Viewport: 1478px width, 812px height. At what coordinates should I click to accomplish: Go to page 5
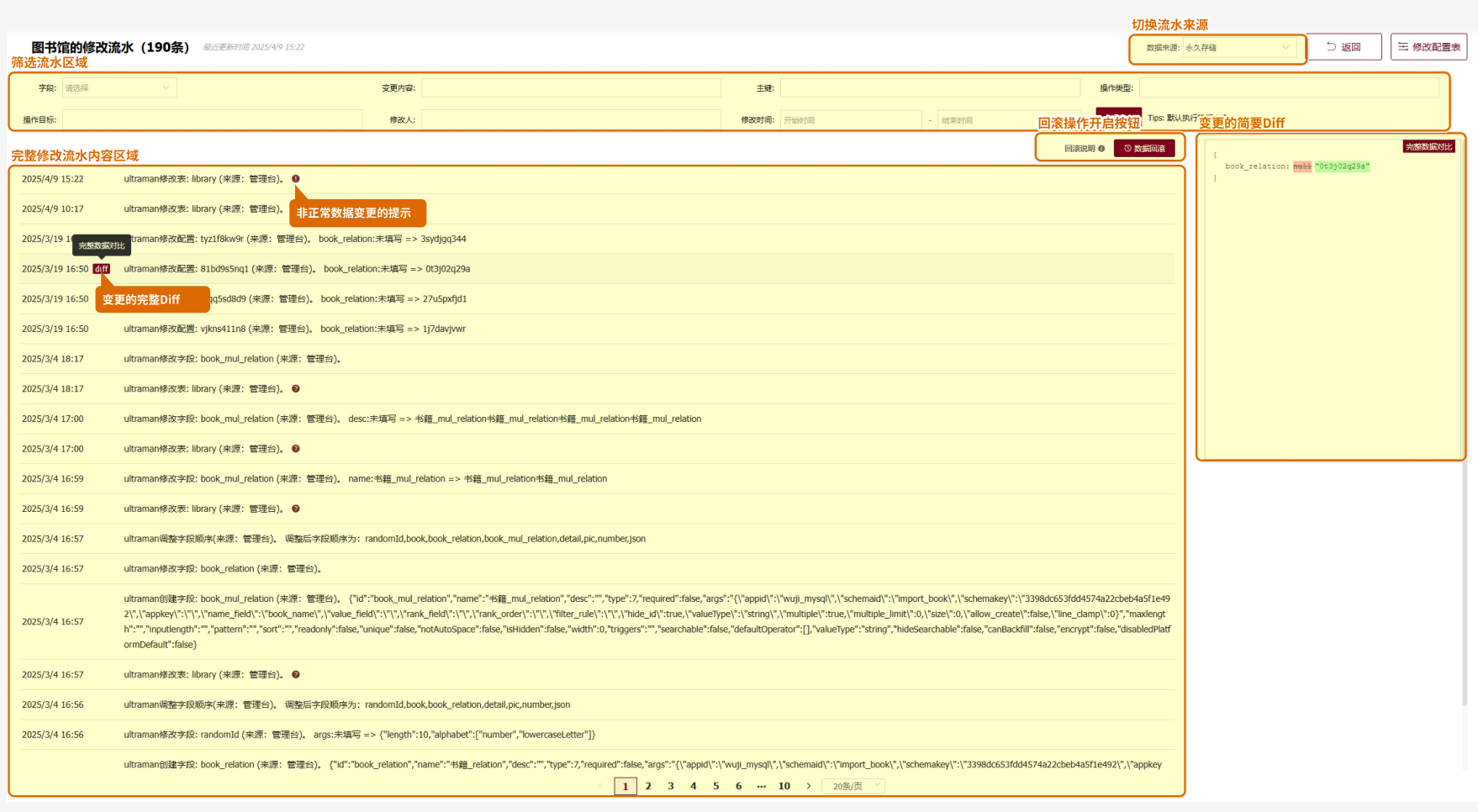coord(716,786)
